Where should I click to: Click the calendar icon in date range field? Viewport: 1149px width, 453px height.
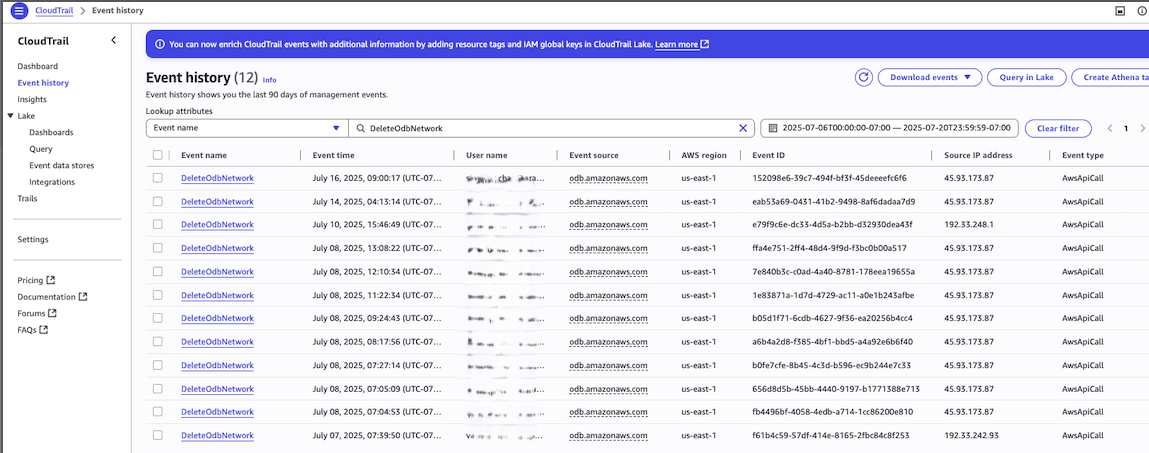point(773,128)
